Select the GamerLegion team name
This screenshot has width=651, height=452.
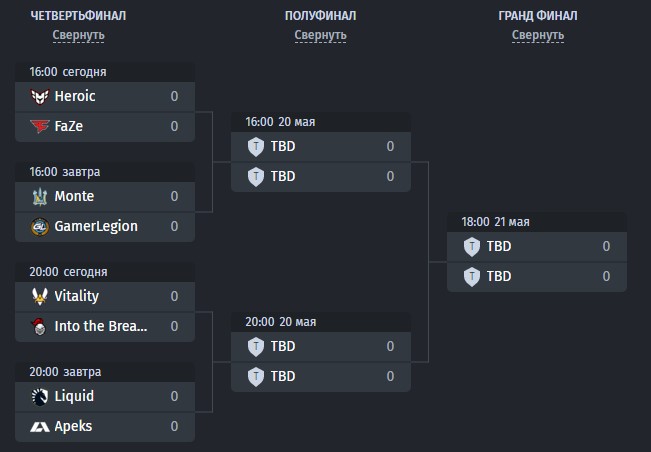tap(96, 227)
